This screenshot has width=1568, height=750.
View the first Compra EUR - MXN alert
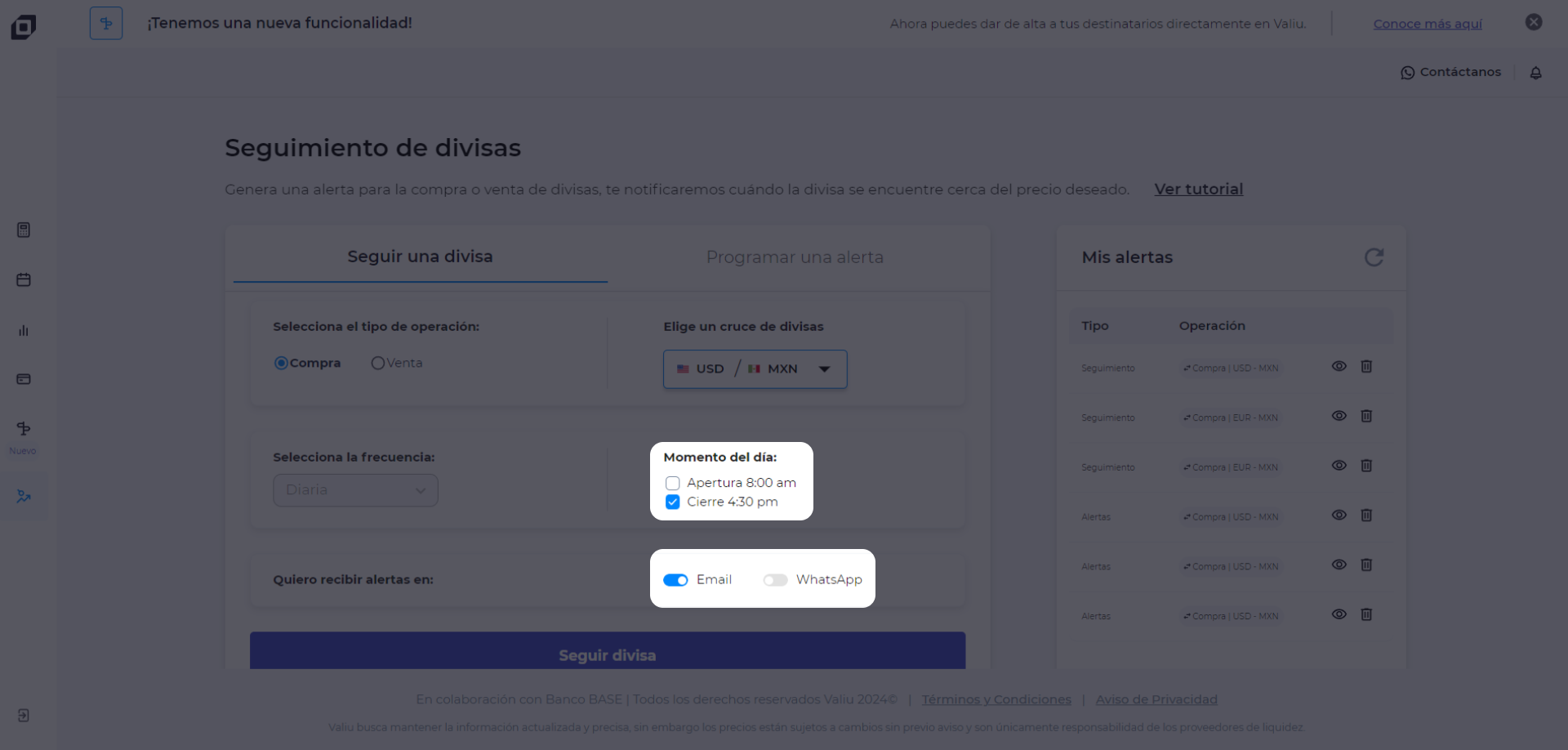pos(1339,416)
